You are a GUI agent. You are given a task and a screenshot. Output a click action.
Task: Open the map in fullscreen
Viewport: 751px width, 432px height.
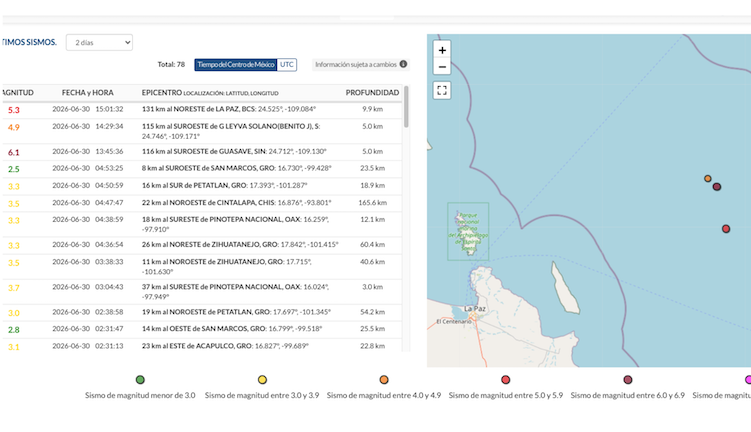442,90
